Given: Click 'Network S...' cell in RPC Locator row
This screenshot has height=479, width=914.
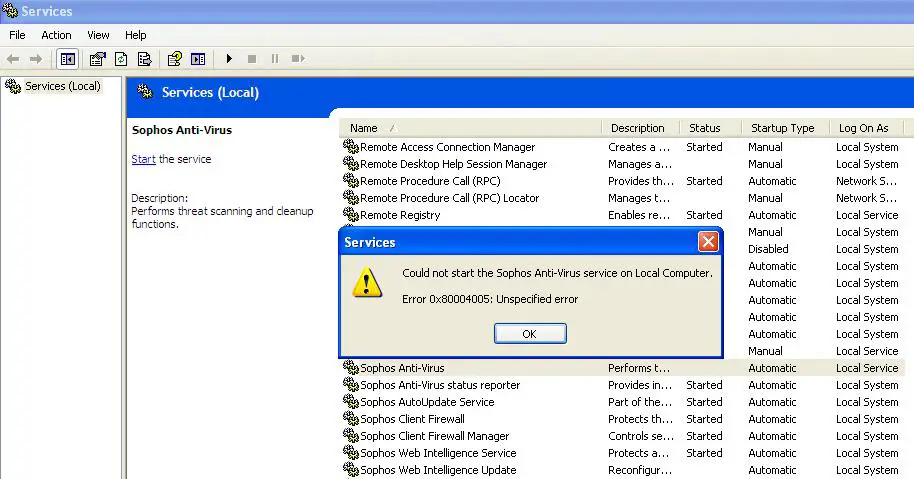Looking at the screenshot, I should [x=866, y=198].
